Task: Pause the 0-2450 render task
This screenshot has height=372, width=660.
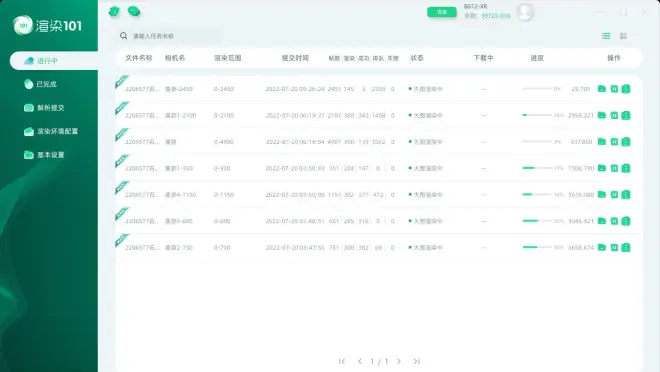Action: 614,89
